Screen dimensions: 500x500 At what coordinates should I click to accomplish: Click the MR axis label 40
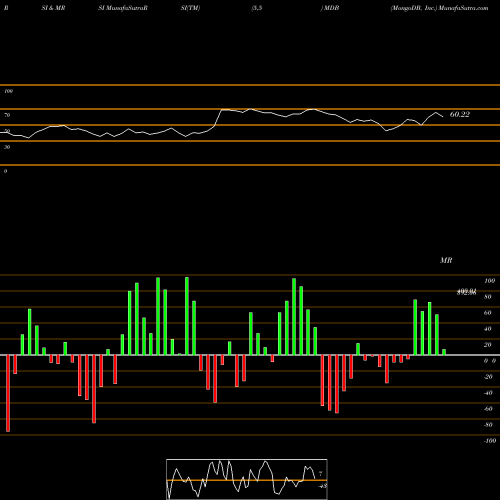coord(487,329)
